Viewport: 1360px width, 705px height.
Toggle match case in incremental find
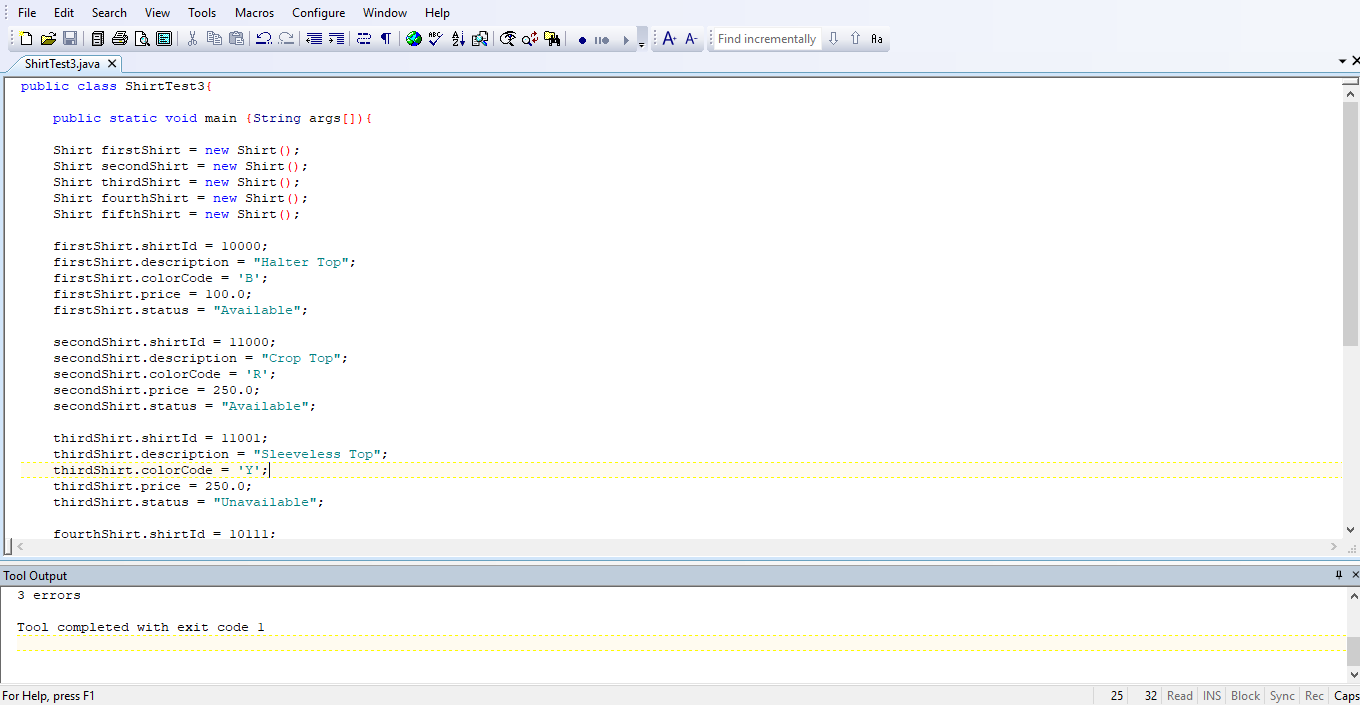pyautogui.click(x=877, y=38)
